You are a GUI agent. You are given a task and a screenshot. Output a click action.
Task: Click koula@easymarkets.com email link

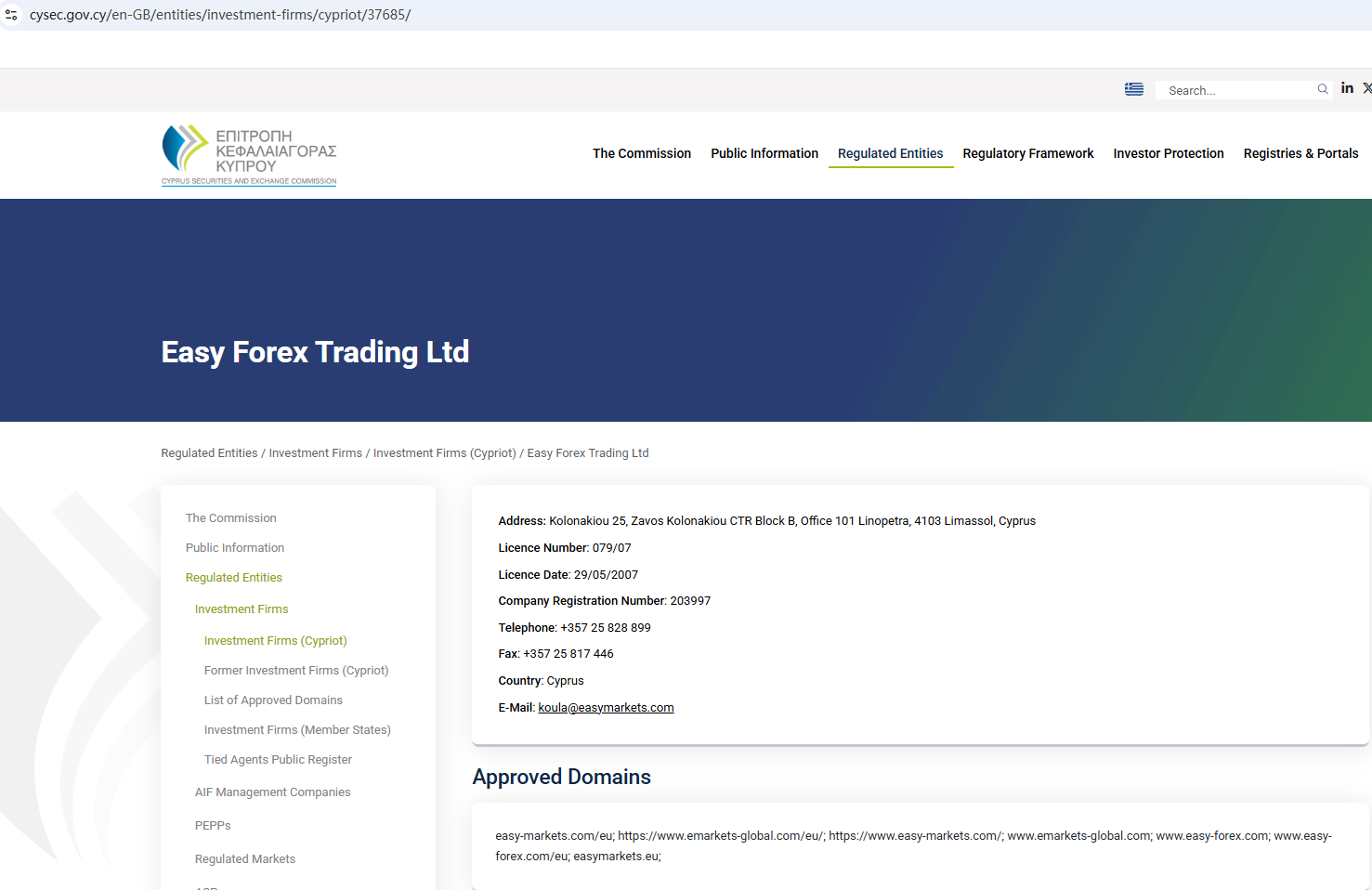(x=606, y=708)
